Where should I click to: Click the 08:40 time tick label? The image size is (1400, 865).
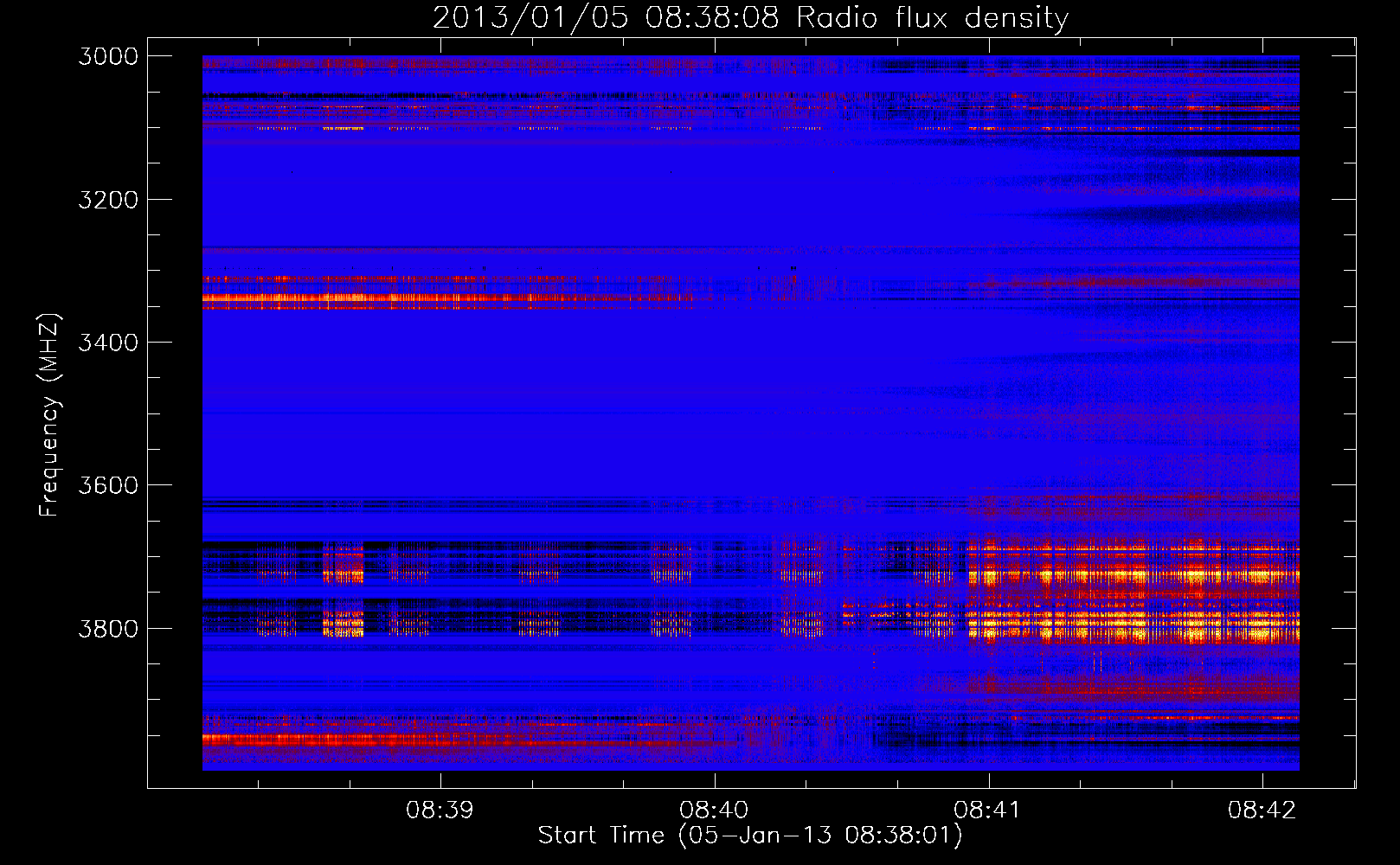coord(714,810)
